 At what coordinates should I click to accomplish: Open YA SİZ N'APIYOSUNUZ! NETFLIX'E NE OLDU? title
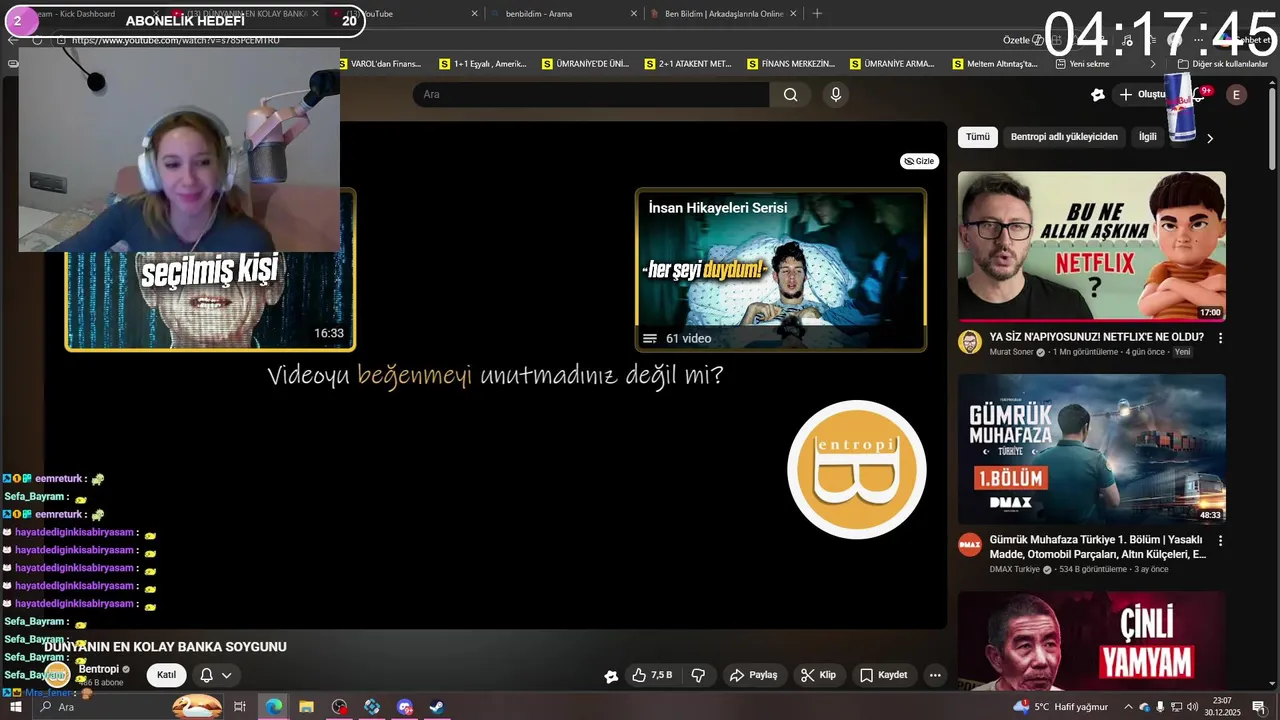[1097, 337]
